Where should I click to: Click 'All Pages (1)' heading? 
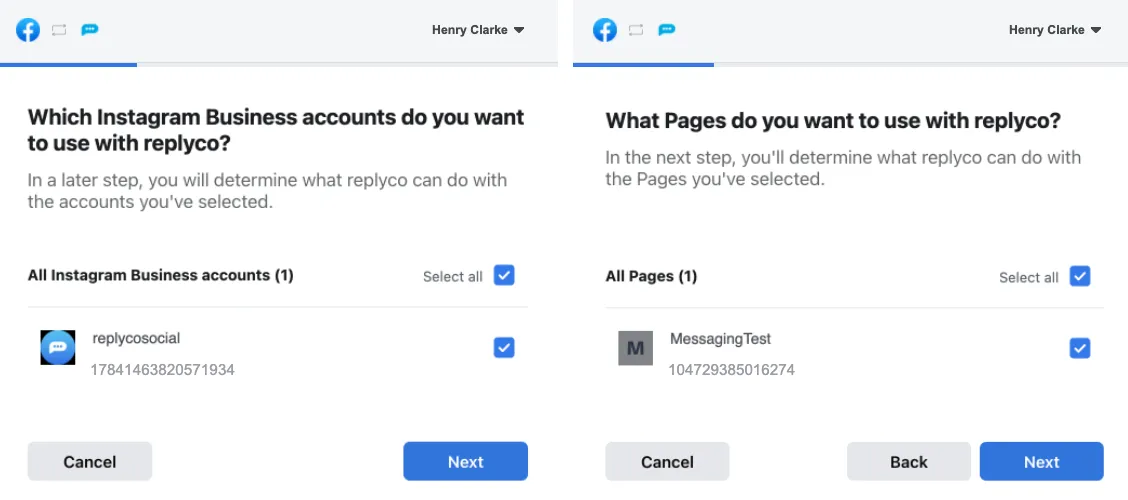[651, 276]
